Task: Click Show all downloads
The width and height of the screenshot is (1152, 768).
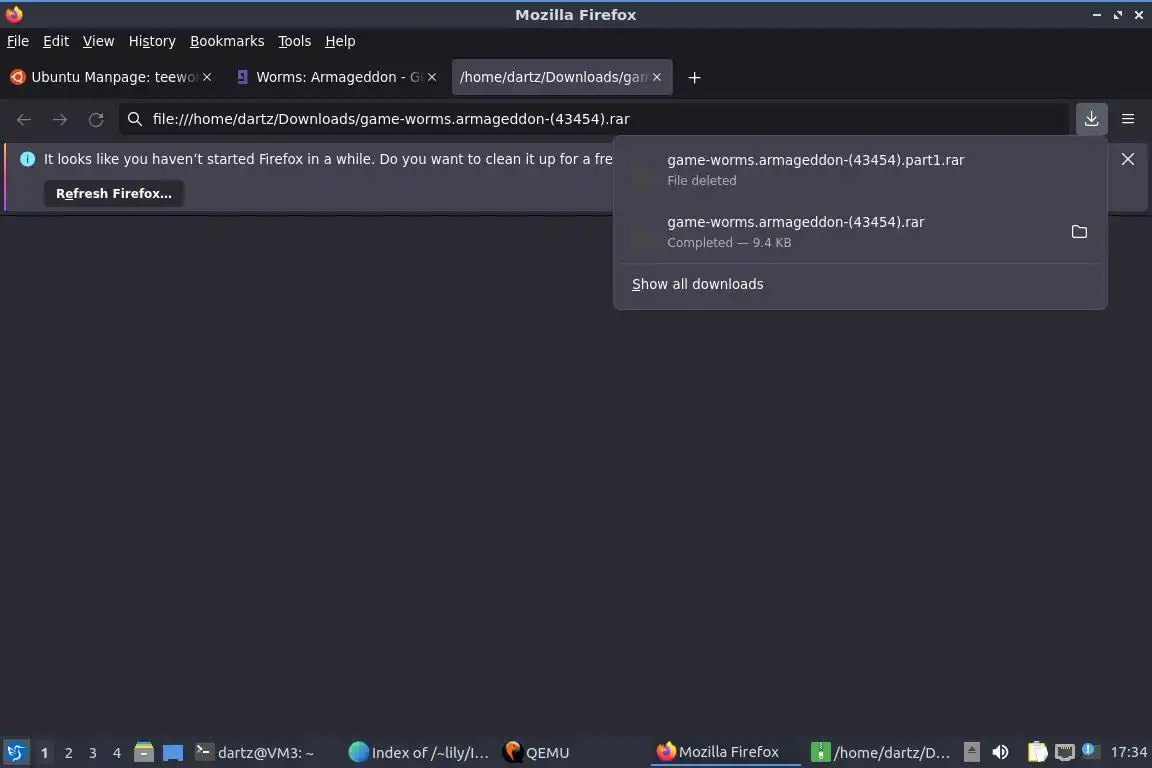Action: click(x=697, y=284)
